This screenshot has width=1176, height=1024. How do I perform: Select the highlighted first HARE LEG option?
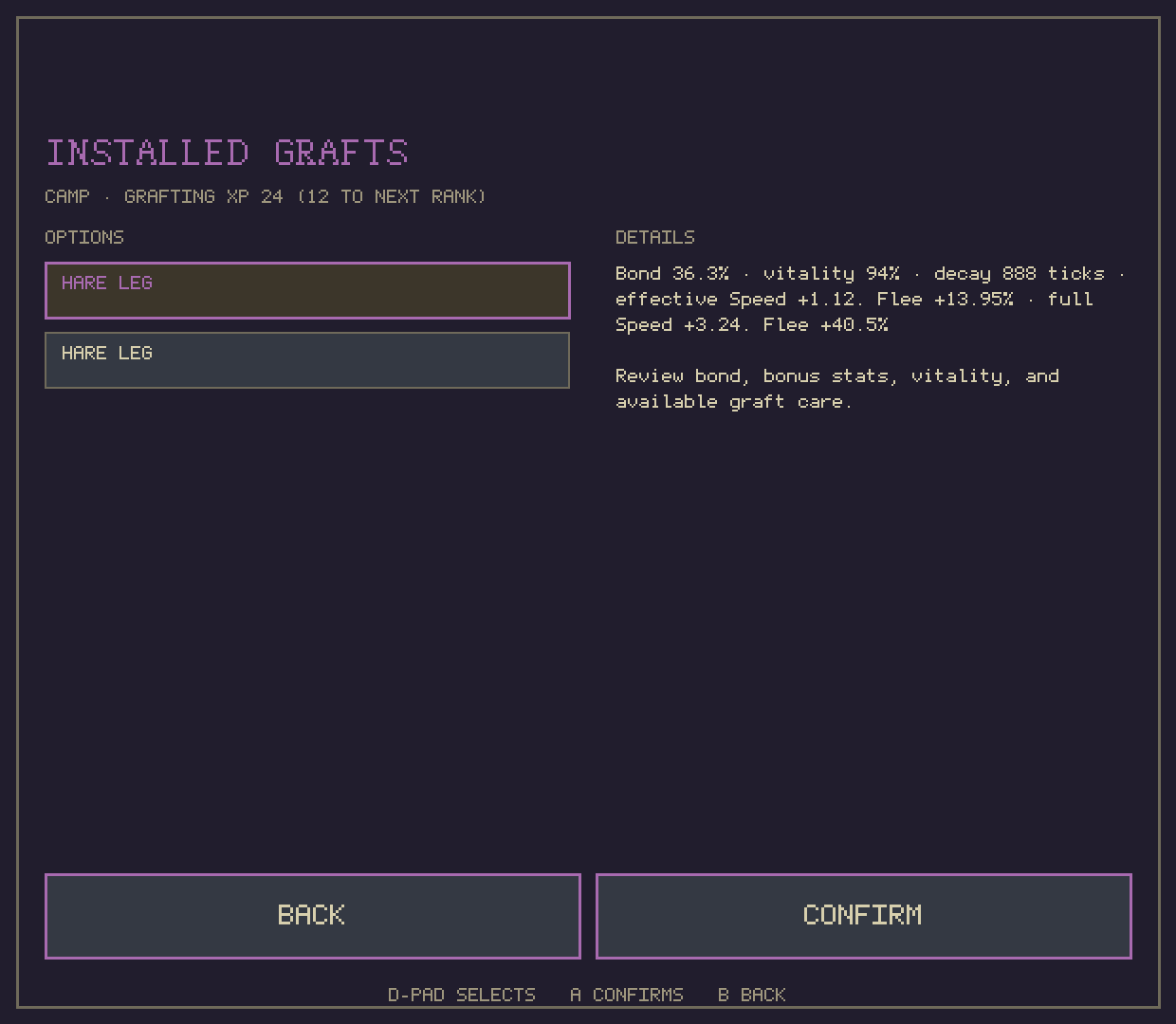[x=307, y=290]
